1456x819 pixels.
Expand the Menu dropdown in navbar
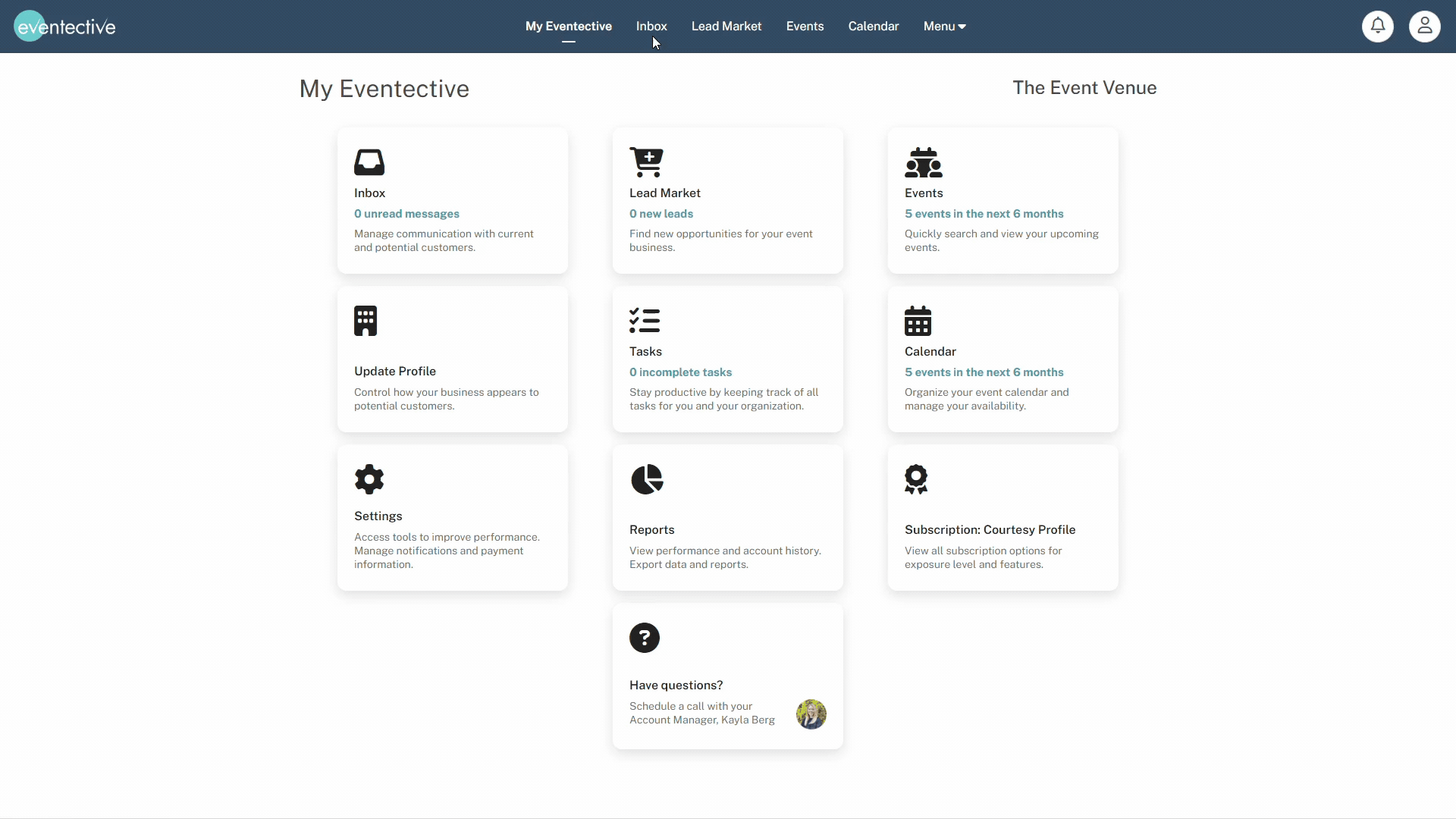(944, 27)
